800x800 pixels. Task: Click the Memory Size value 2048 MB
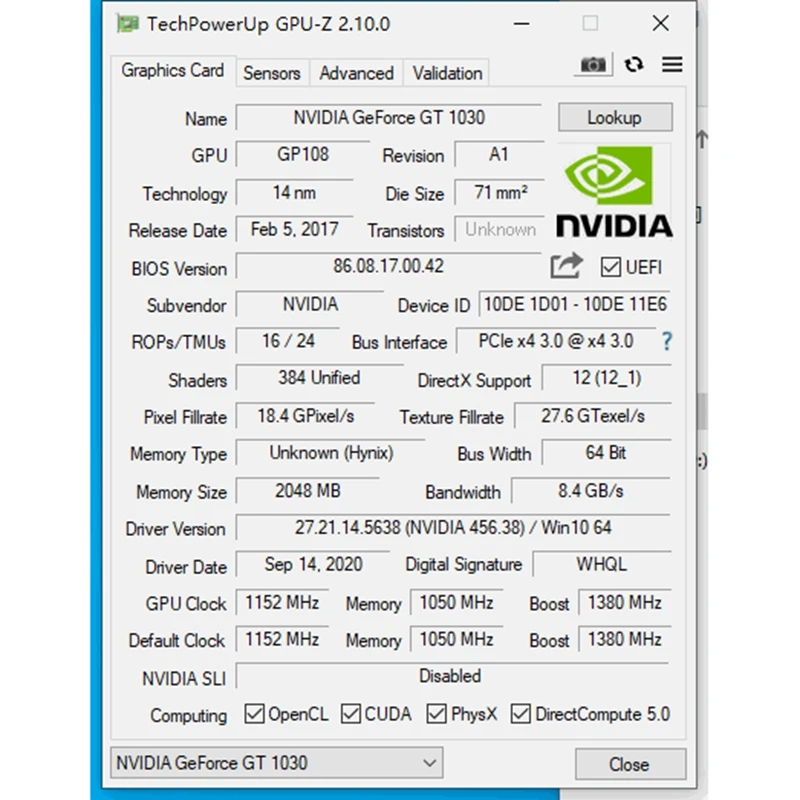(308, 491)
